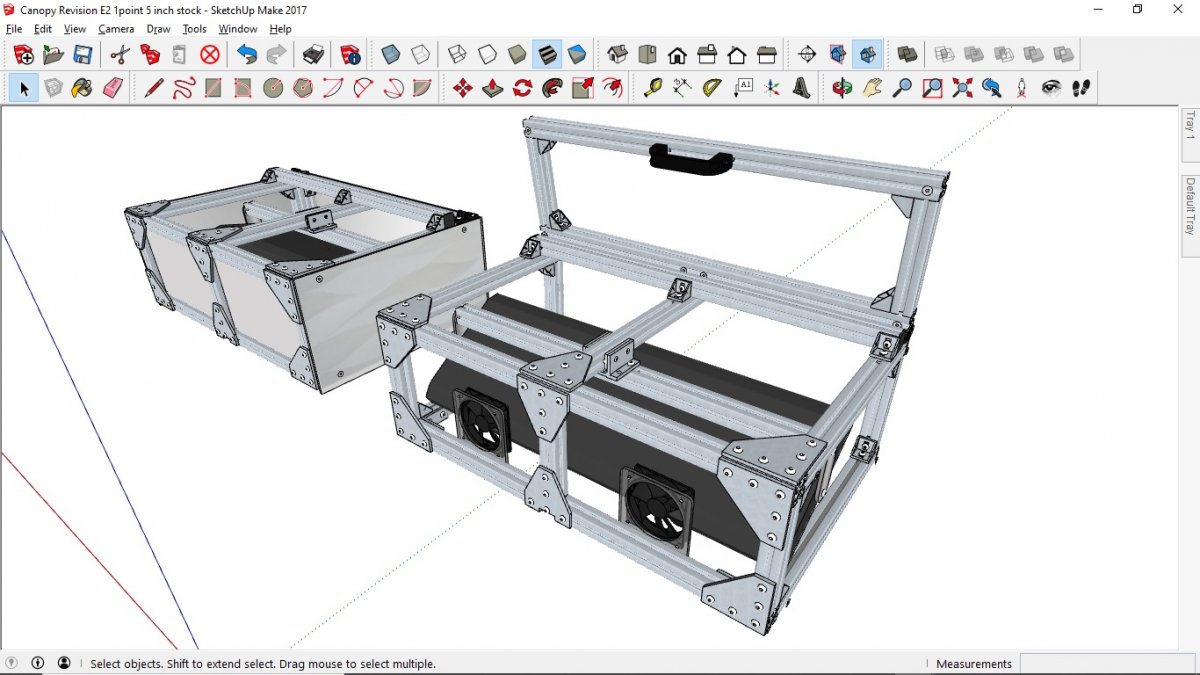Toggle X-ray face style
Screen dimensions: 1200x675
(x=391, y=54)
